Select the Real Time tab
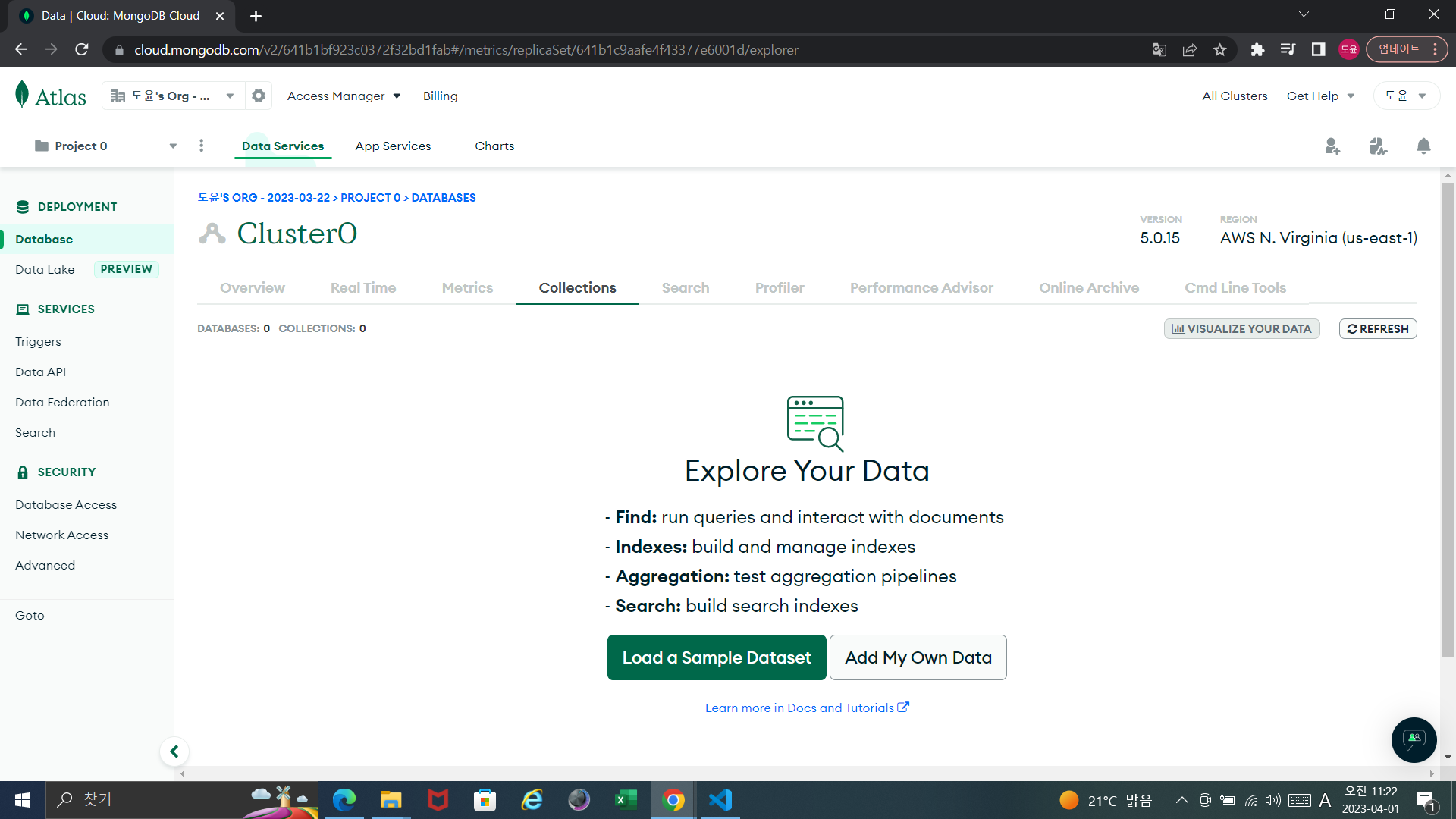 coord(363,288)
